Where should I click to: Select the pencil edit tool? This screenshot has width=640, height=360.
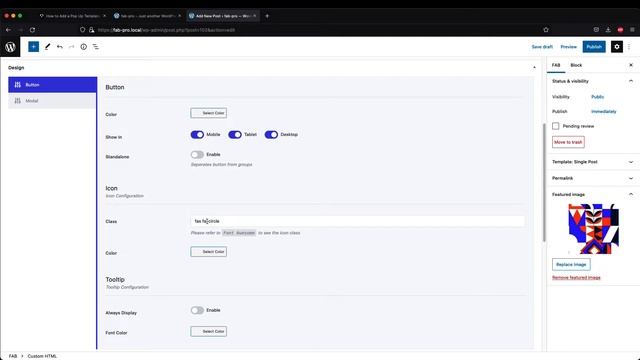click(47, 47)
